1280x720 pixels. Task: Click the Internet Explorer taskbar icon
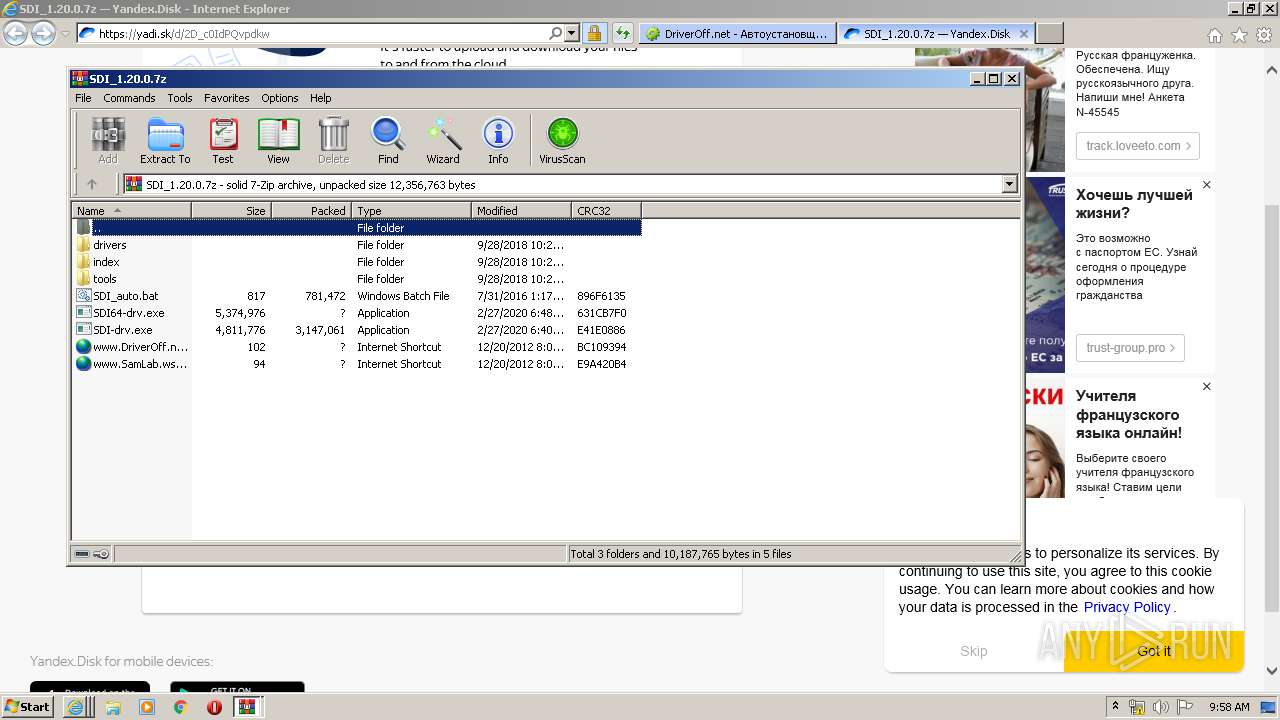point(75,707)
